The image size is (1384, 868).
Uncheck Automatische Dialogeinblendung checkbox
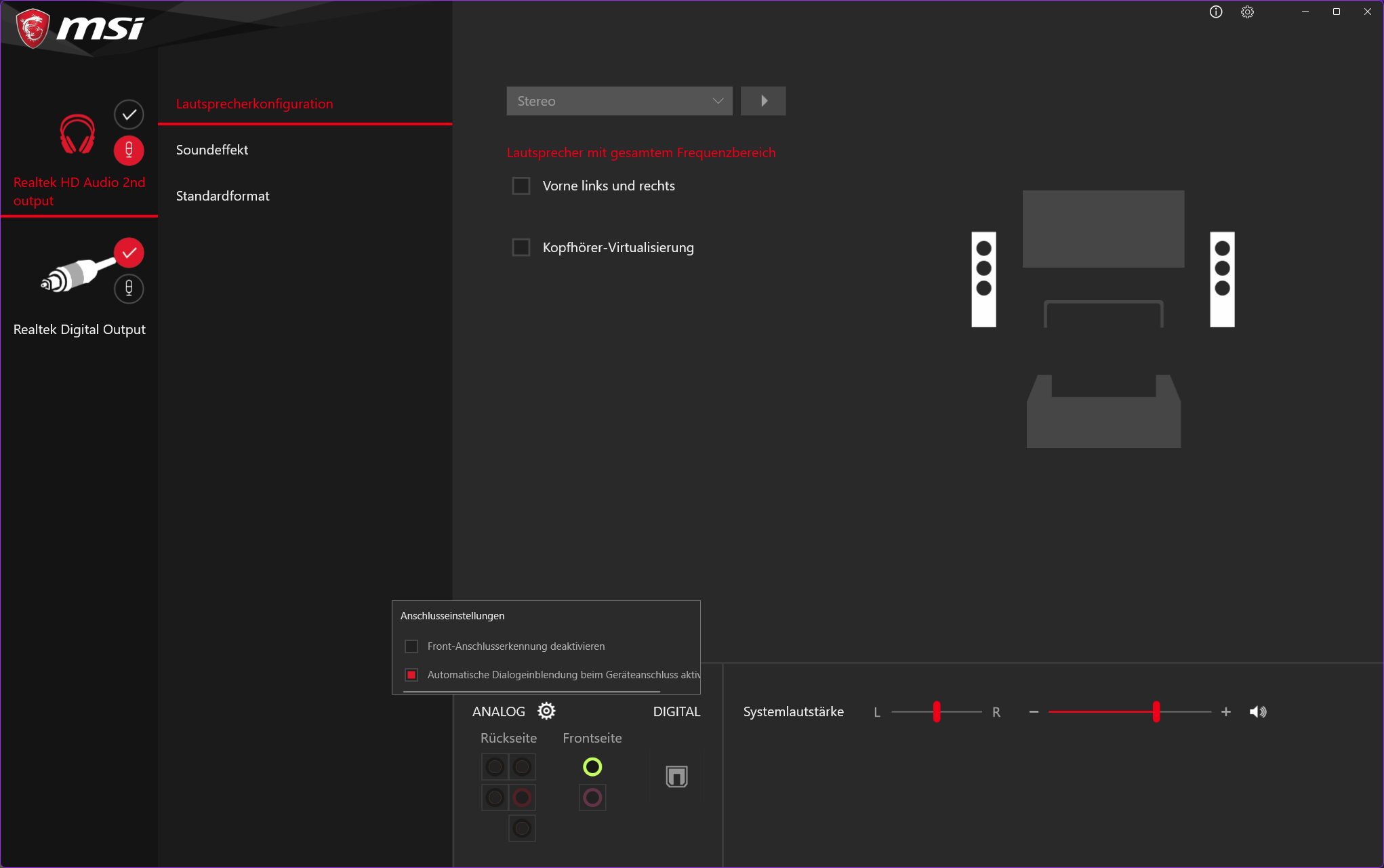[411, 675]
